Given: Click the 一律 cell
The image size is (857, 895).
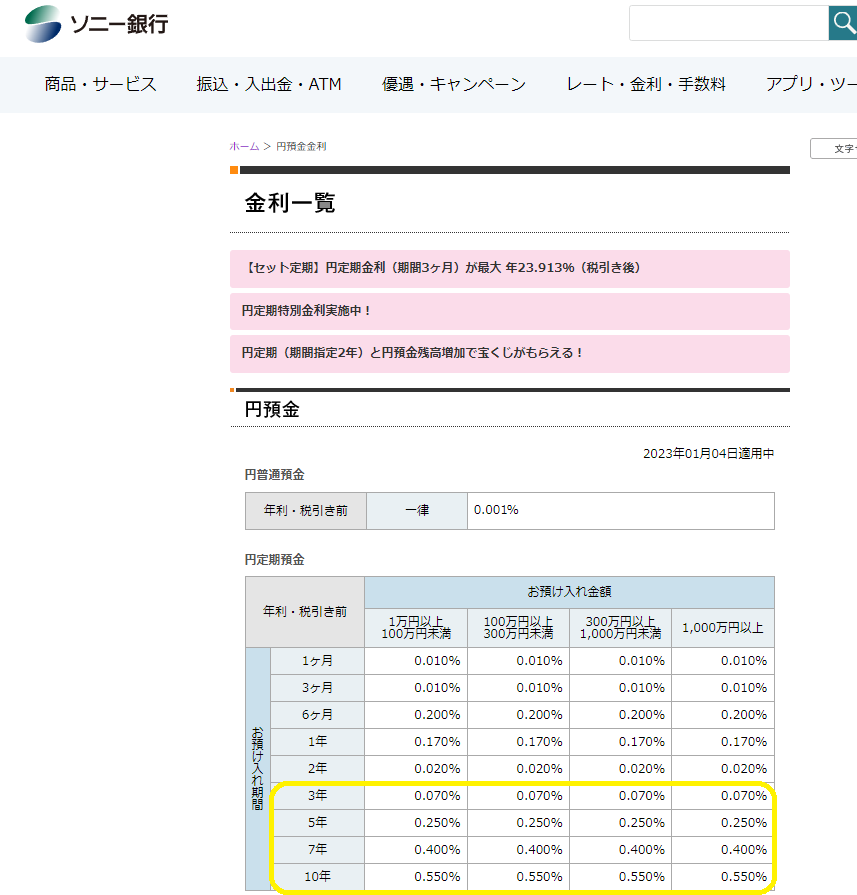Looking at the screenshot, I should (417, 511).
